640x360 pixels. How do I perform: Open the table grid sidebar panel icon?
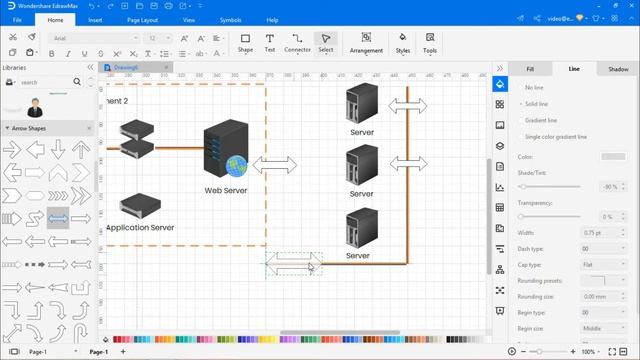pos(500,207)
